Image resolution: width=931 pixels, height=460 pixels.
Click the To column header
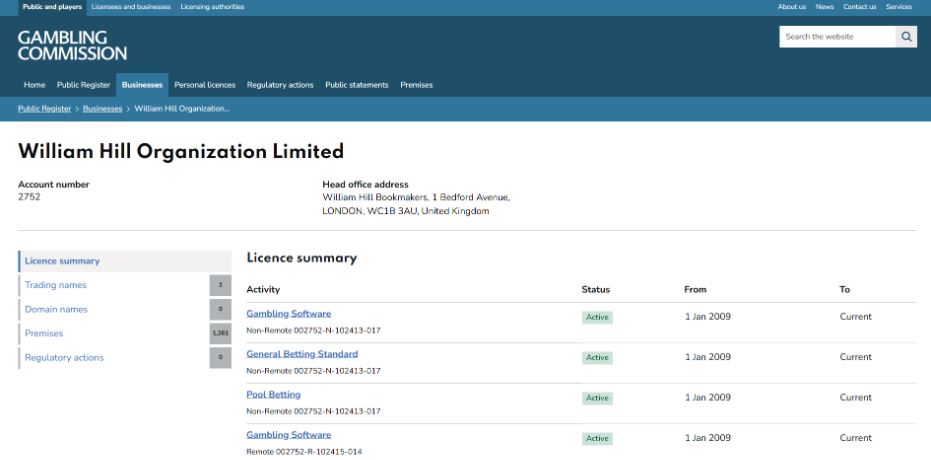(x=844, y=290)
